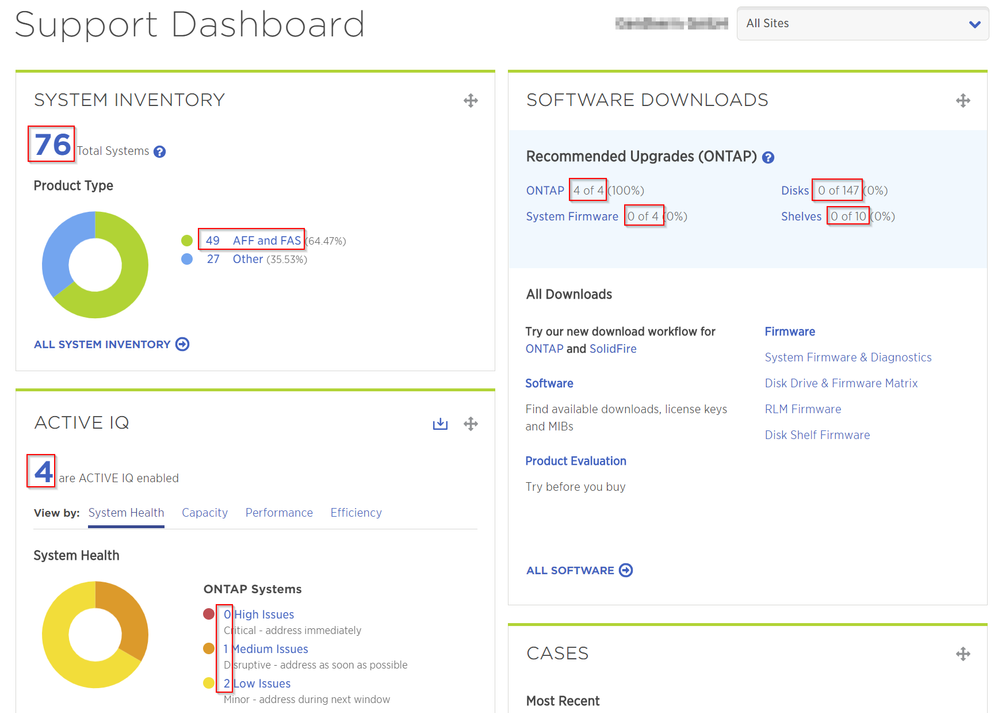Open the Efficiency view tab
The image size is (998, 713).
pyautogui.click(x=356, y=513)
